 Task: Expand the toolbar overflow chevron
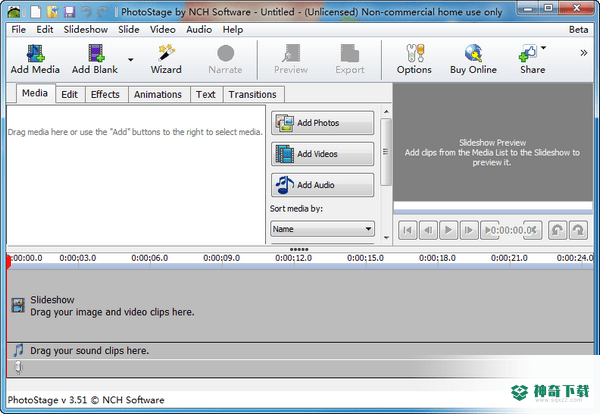(x=584, y=53)
